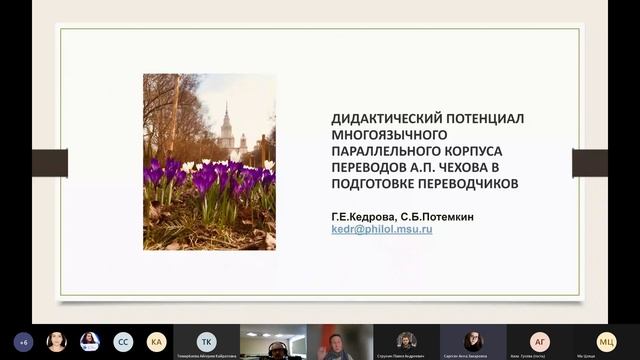Click title line 'ПАРАЛЛЕЛЬНОГО КОРПУСА'
The height and width of the screenshot is (360, 640).
(x=417, y=151)
